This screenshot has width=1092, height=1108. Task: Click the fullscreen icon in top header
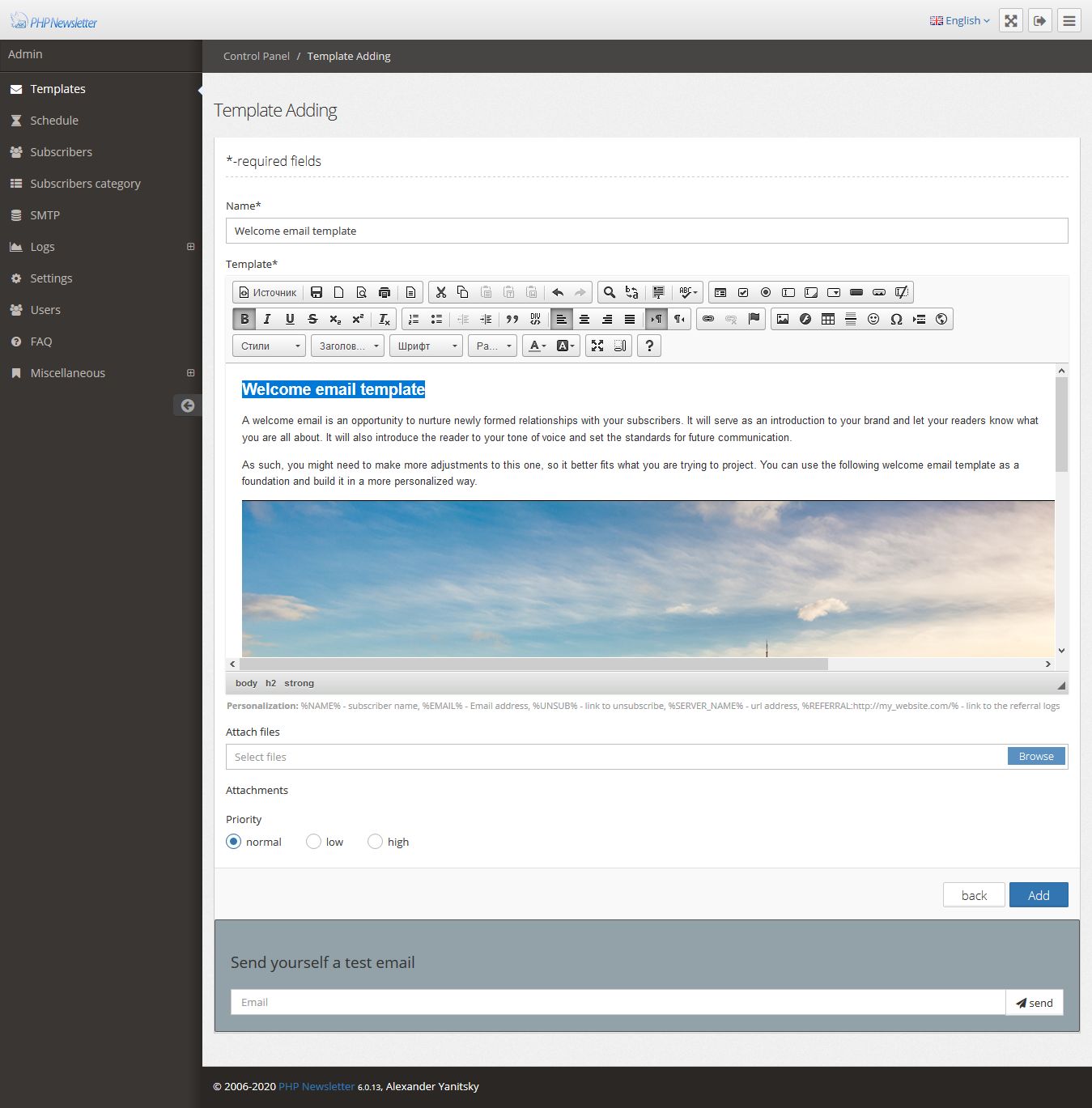coord(1011,21)
